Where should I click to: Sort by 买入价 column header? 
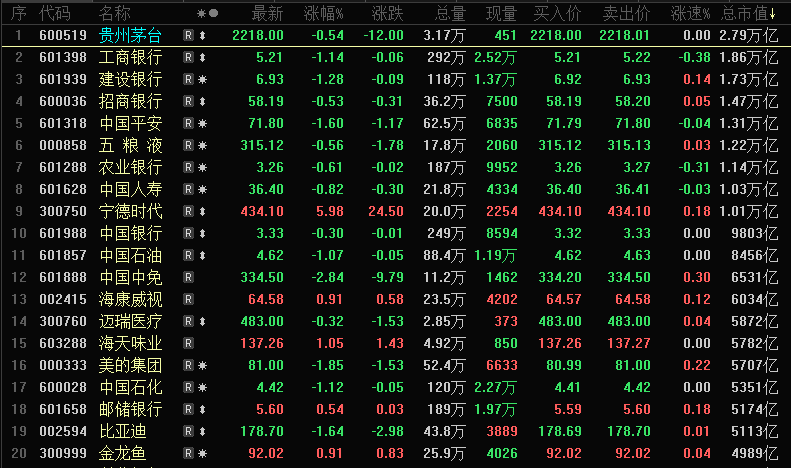point(557,13)
